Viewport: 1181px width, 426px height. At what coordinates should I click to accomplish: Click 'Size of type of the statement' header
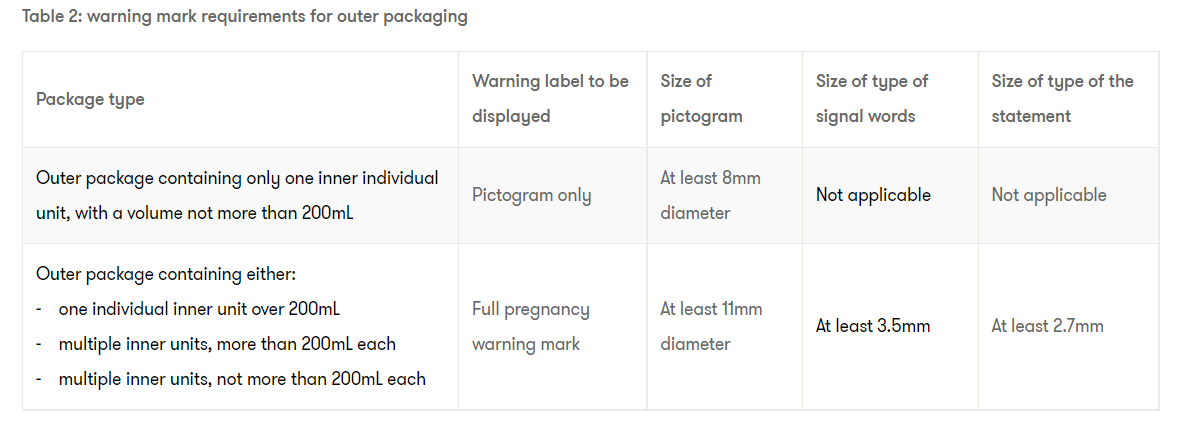click(1062, 98)
